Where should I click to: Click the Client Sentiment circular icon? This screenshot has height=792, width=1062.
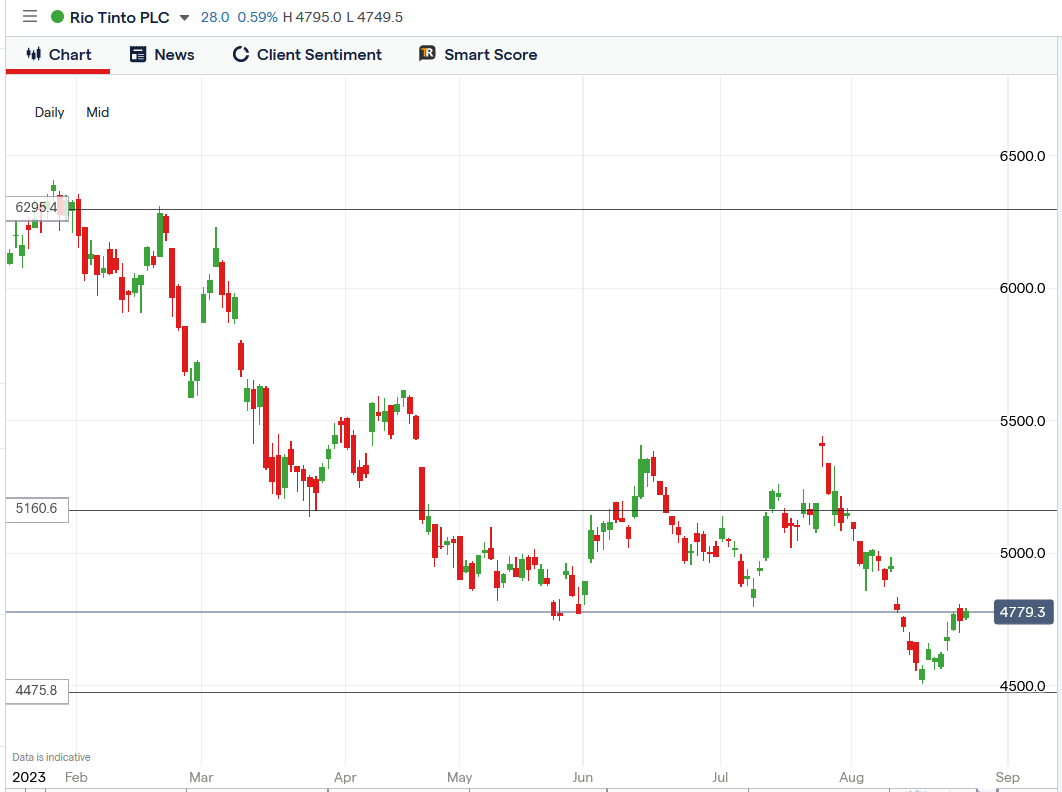(x=240, y=54)
